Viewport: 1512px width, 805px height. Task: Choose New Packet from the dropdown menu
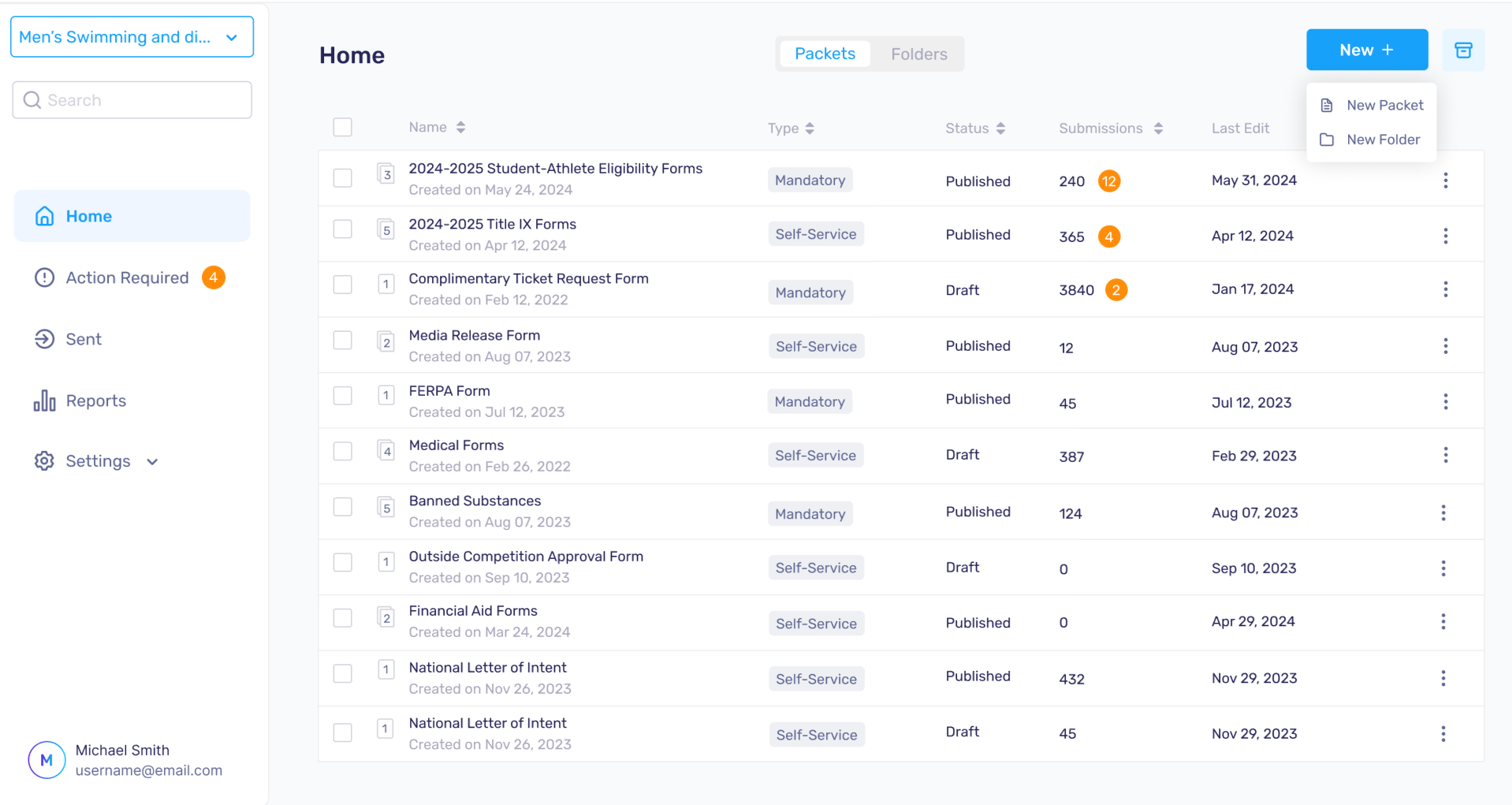point(1384,106)
